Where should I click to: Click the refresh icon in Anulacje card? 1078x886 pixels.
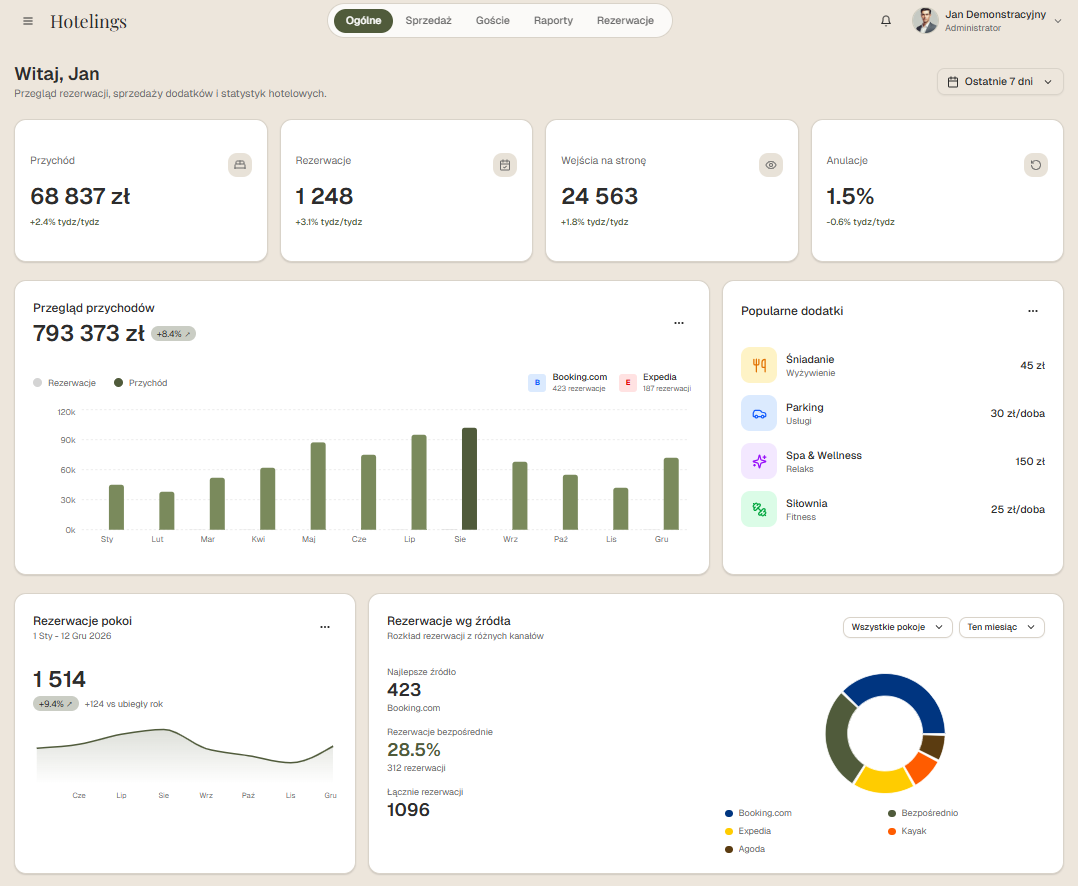(1036, 165)
